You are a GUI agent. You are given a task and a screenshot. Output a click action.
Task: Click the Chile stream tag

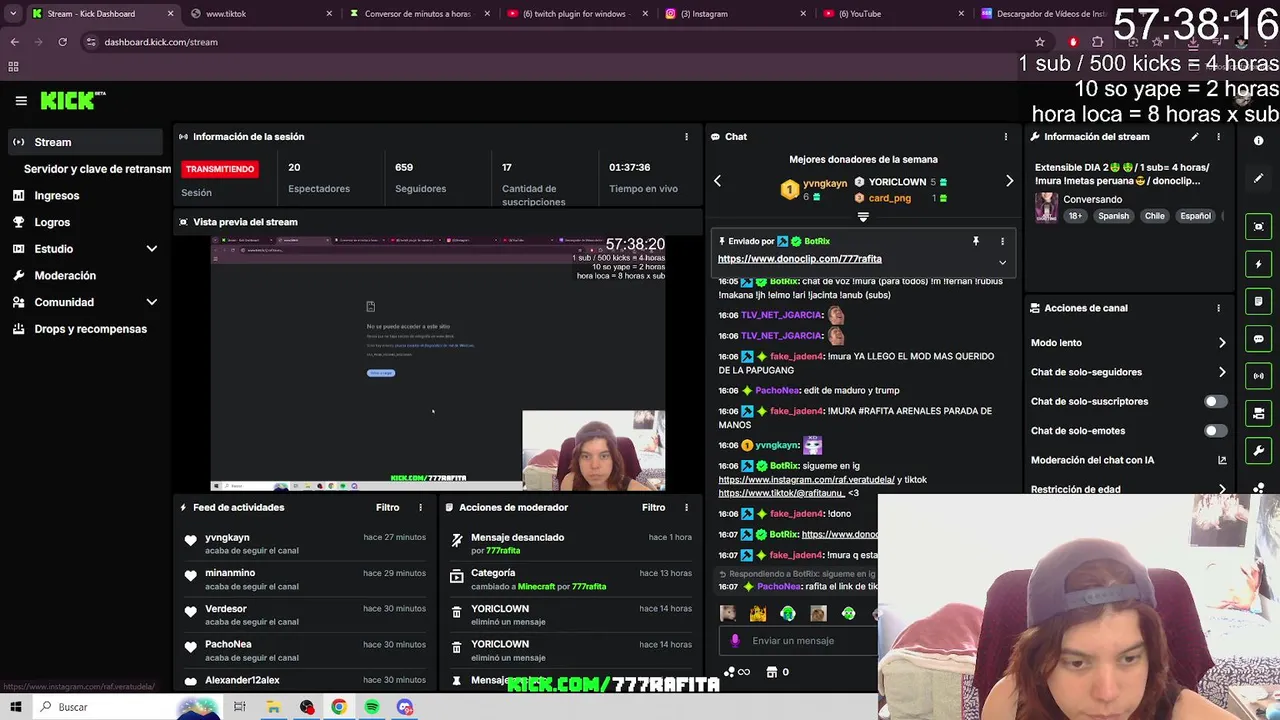click(1155, 216)
